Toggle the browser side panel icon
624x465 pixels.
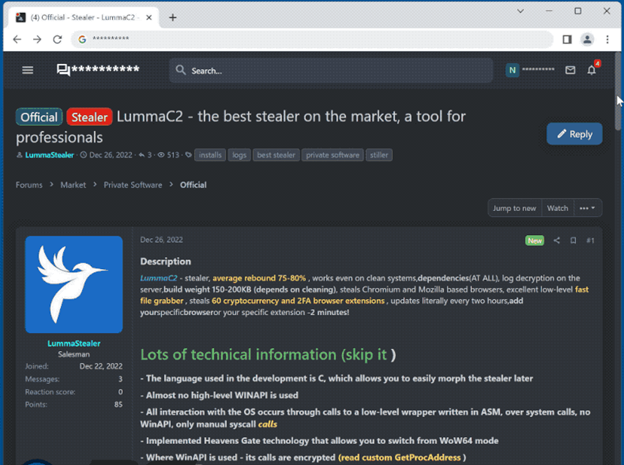[x=567, y=39]
